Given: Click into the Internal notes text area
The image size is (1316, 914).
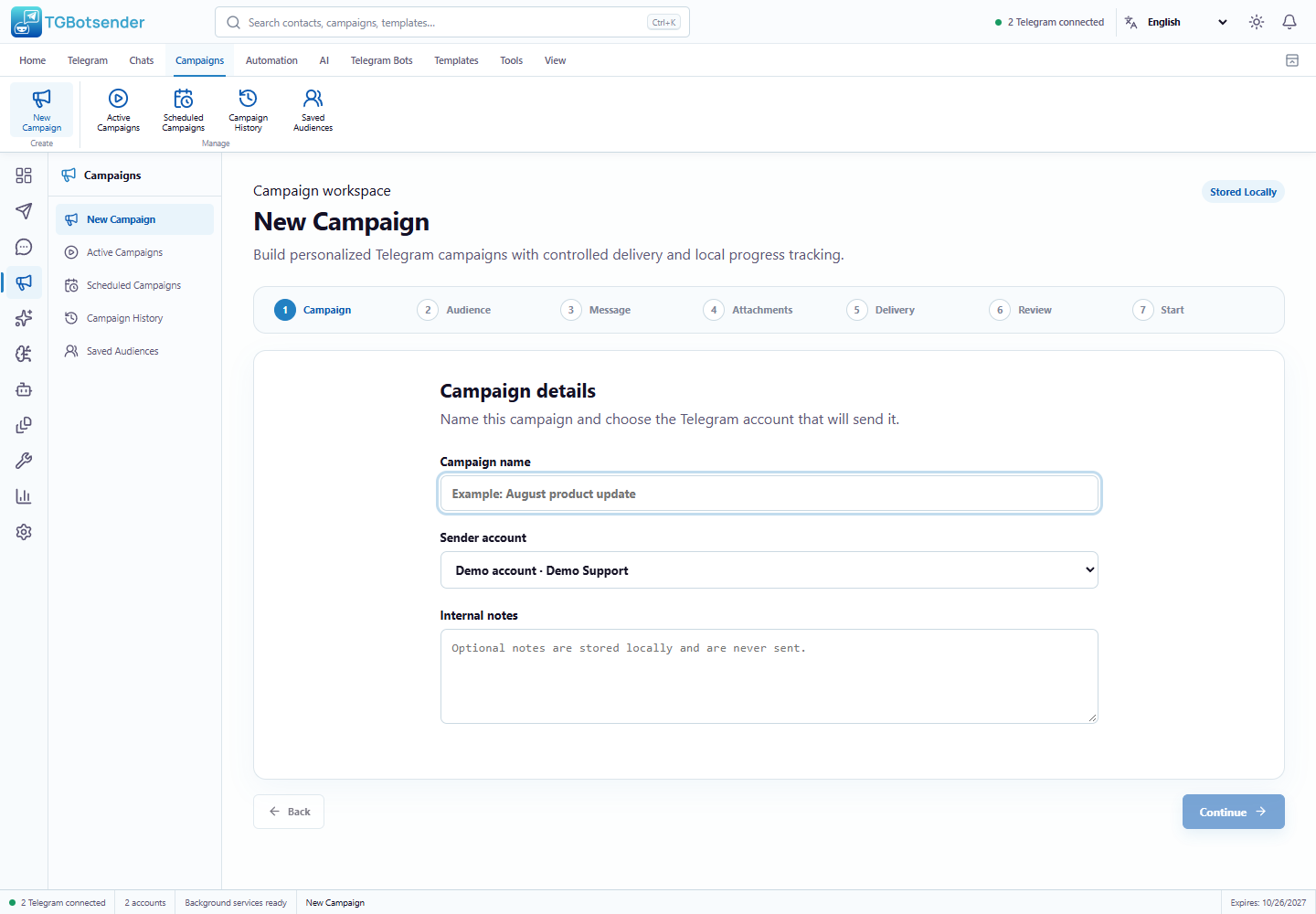Looking at the screenshot, I should pyautogui.click(x=769, y=676).
